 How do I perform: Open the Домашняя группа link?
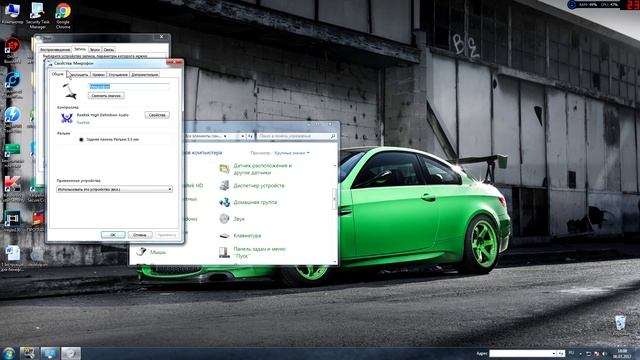[x=255, y=202]
